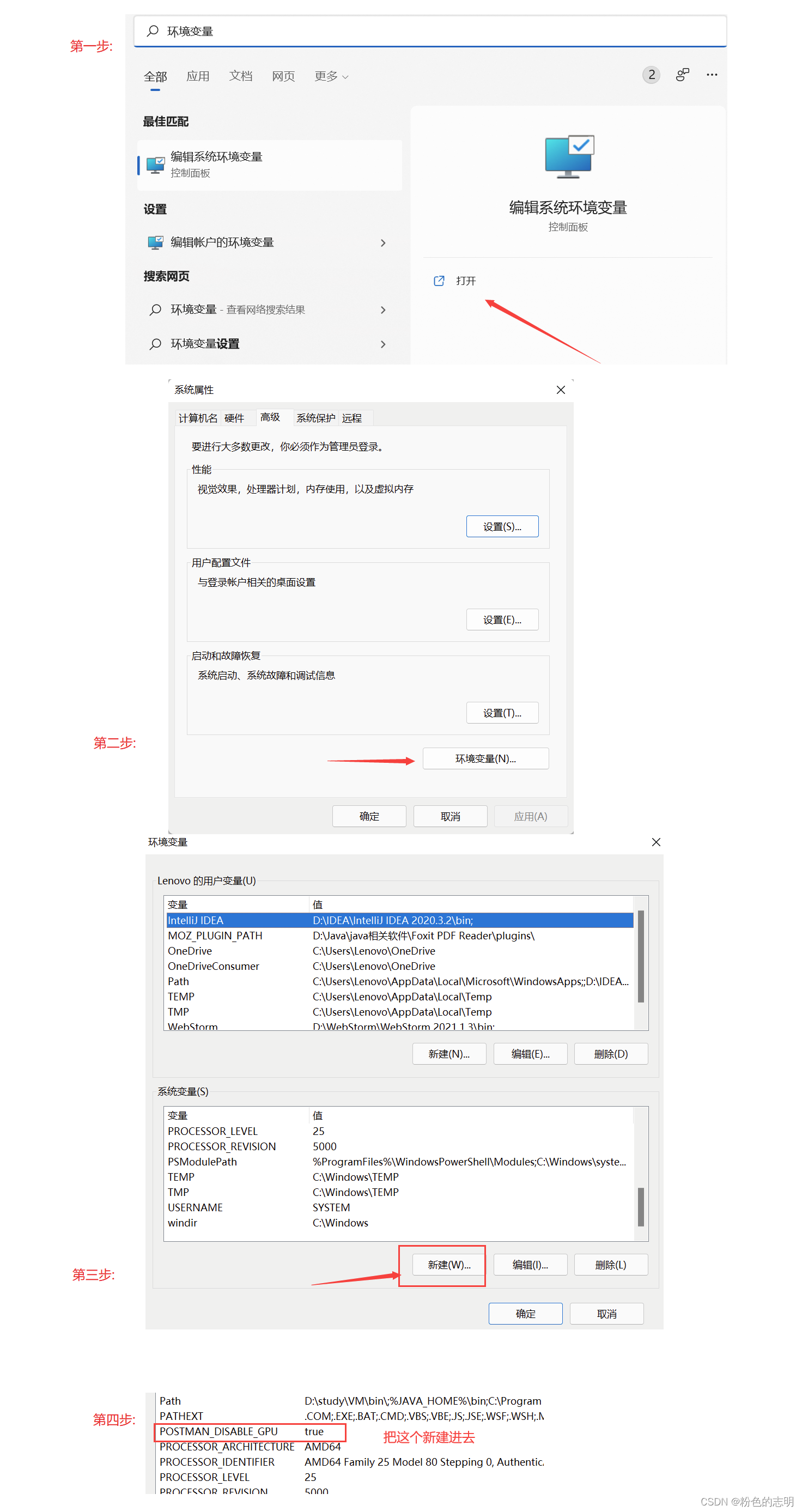The width and height of the screenshot is (802, 1512).
Task: Click 删除(L) for system variables
Action: point(611,1265)
